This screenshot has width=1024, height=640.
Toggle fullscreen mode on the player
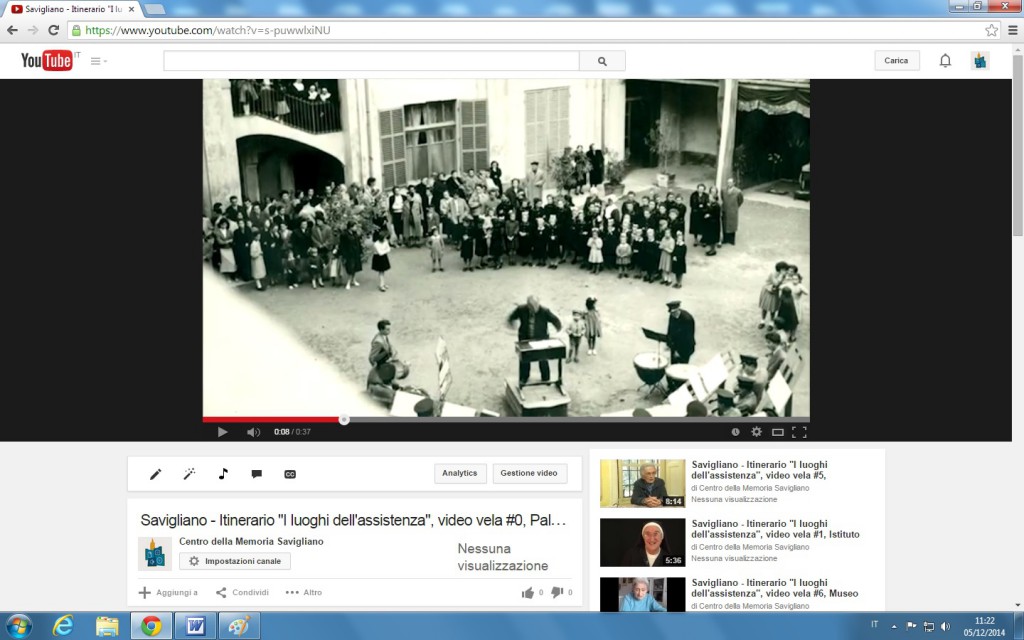coord(799,432)
